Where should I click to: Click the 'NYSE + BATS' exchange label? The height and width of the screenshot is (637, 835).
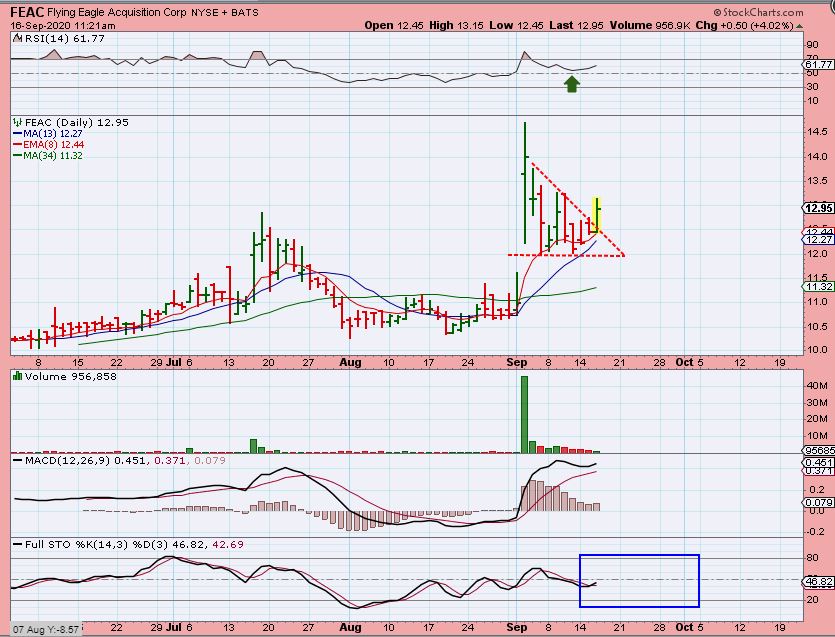[x=225, y=13]
